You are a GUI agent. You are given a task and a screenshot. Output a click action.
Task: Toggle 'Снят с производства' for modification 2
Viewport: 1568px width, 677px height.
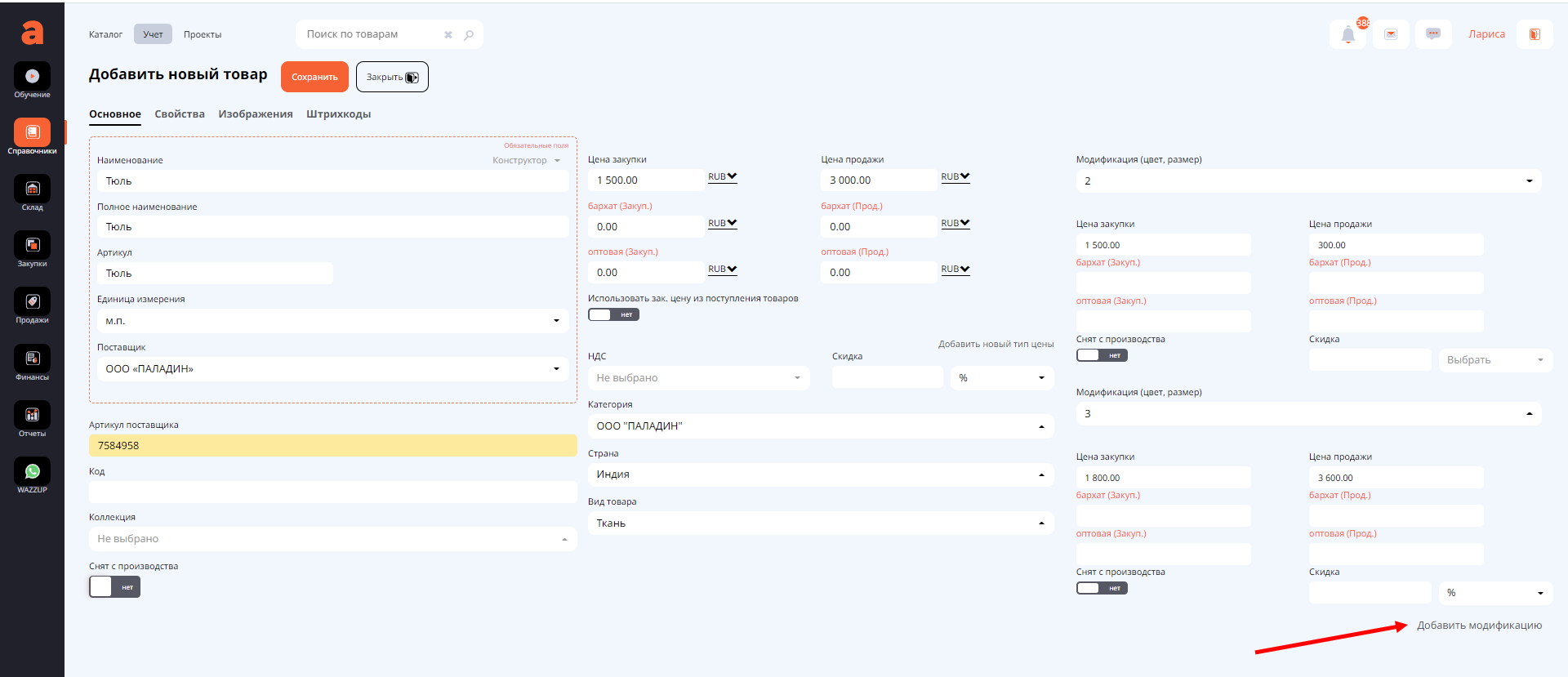pyautogui.click(x=1101, y=355)
